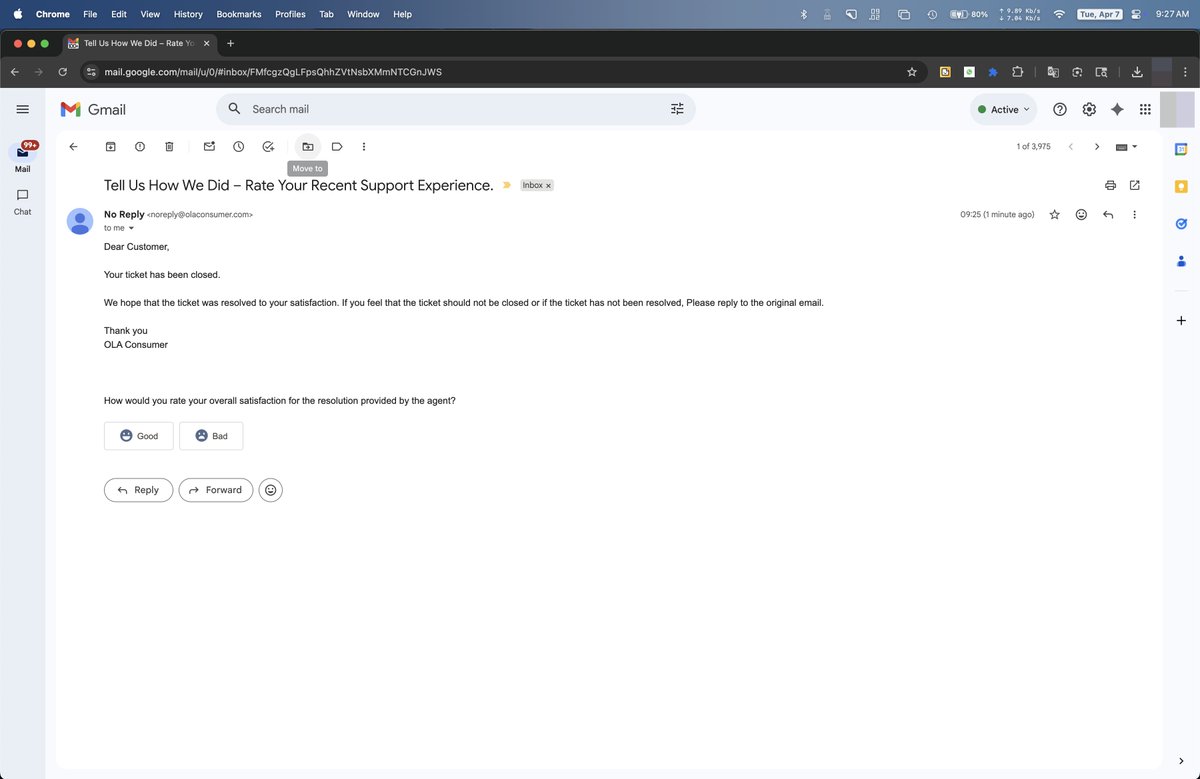The width and height of the screenshot is (1200, 779).
Task: Snooze this email with the clock icon
Action: tap(238, 146)
